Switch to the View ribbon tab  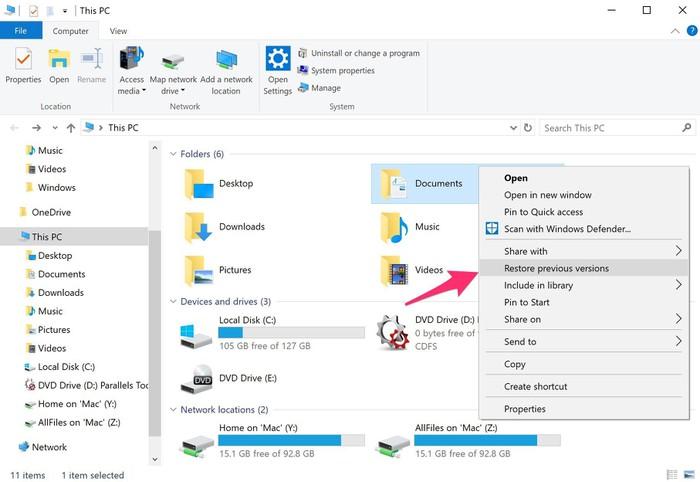coord(118,31)
